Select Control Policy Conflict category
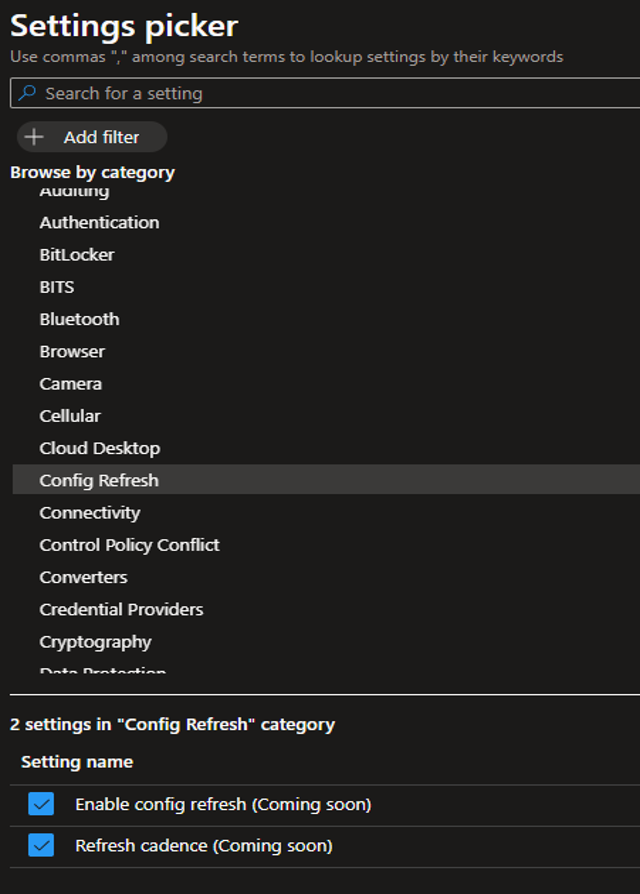The height and width of the screenshot is (894, 640). [129, 545]
